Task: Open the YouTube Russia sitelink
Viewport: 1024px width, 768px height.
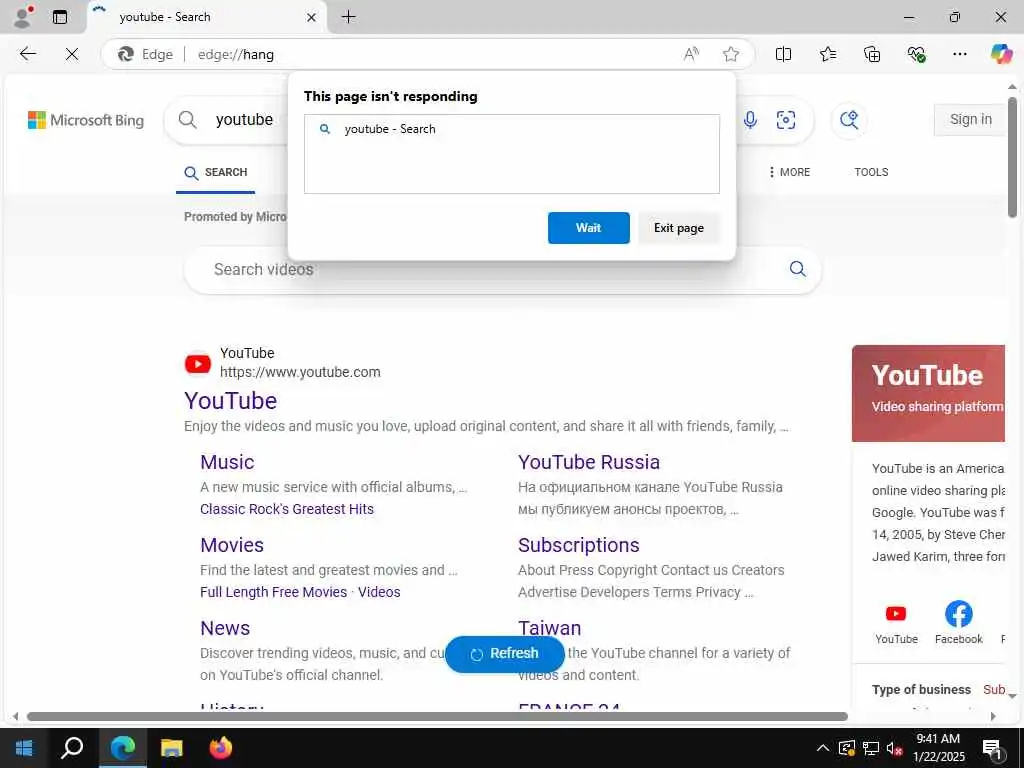Action: pos(589,462)
